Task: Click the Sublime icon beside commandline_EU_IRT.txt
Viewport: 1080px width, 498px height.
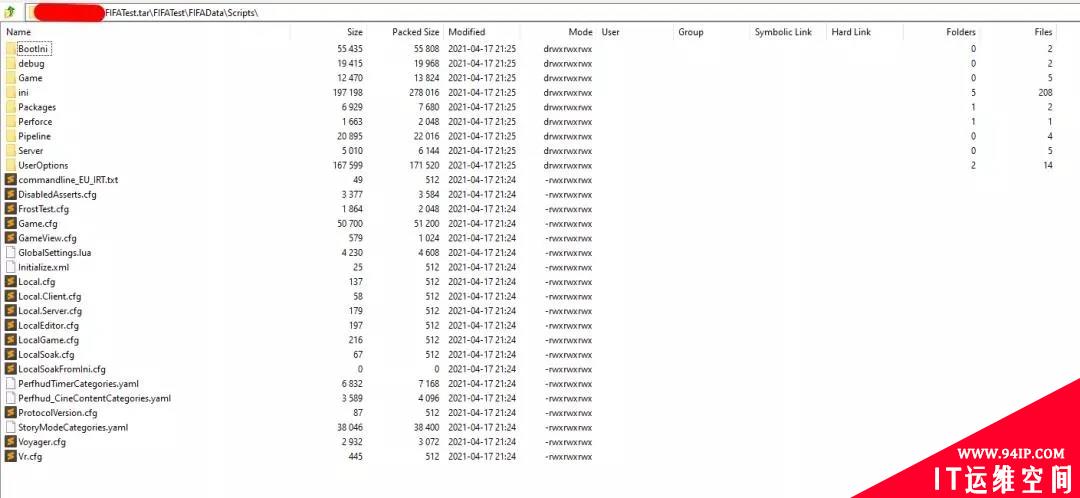Action: point(10,180)
